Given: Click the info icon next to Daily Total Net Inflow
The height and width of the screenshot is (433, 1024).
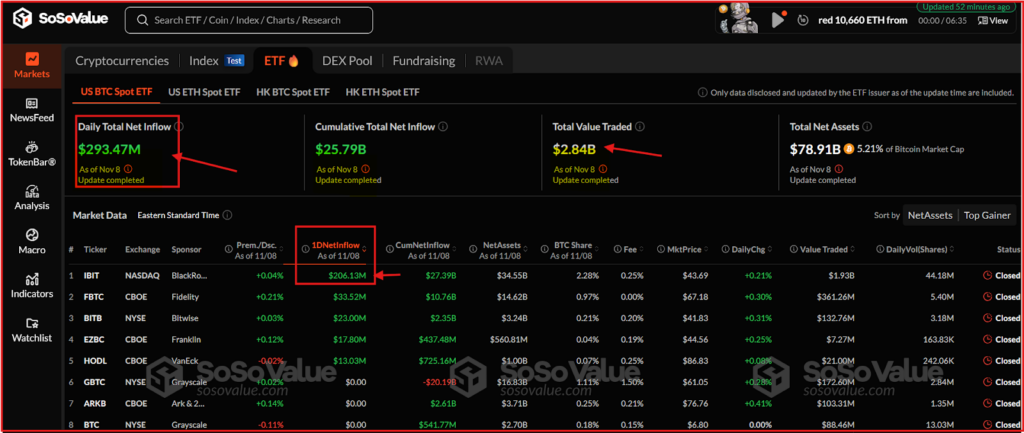Looking at the screenshot, I should coord(179,127).
